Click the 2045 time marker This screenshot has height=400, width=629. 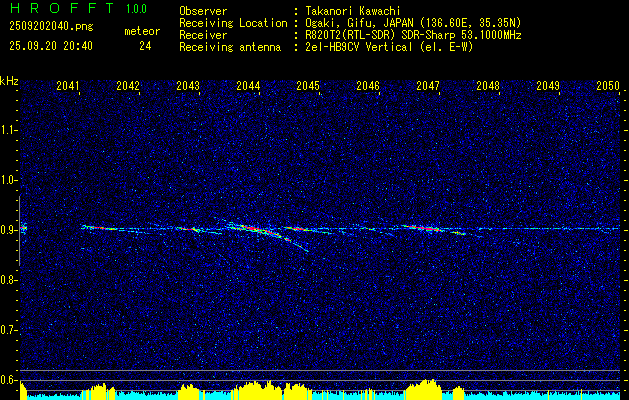click(308, 85)
